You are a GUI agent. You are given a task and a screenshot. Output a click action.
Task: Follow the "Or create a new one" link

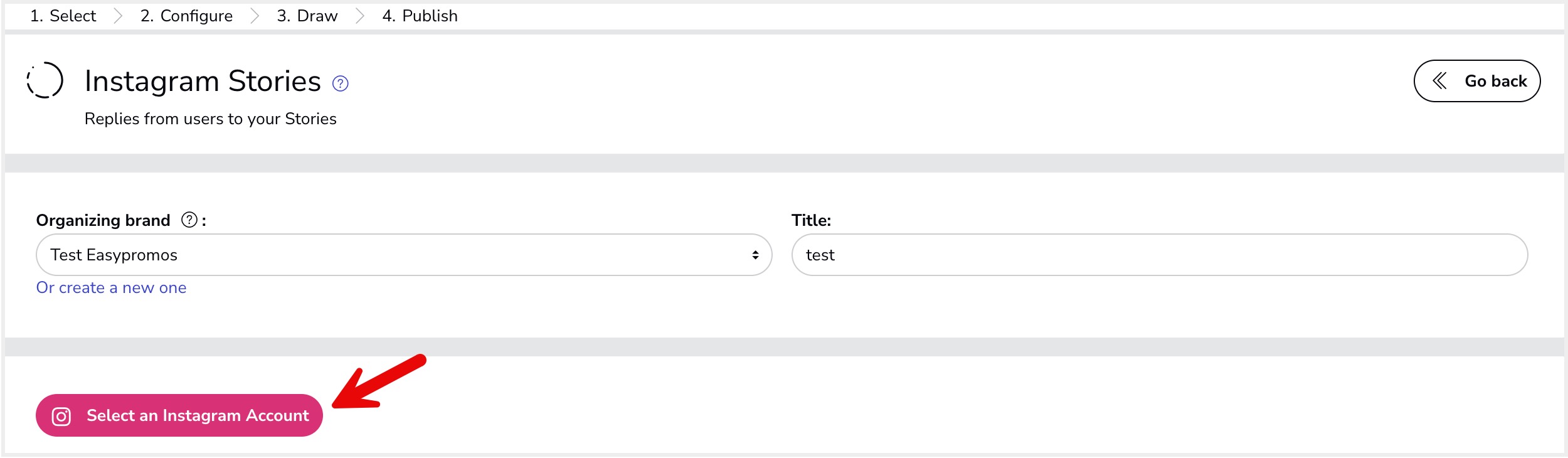[111, 288]
